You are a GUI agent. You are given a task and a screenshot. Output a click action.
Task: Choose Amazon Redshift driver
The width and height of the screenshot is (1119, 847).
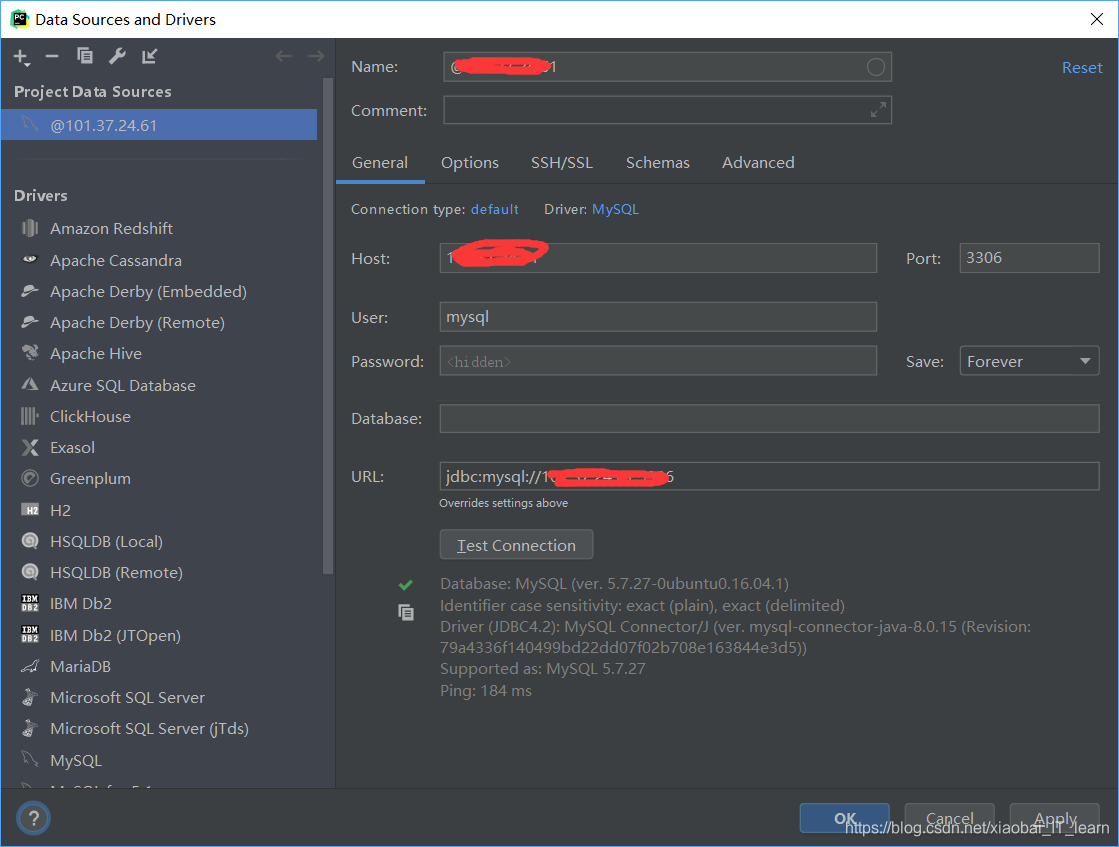[111, 228]
